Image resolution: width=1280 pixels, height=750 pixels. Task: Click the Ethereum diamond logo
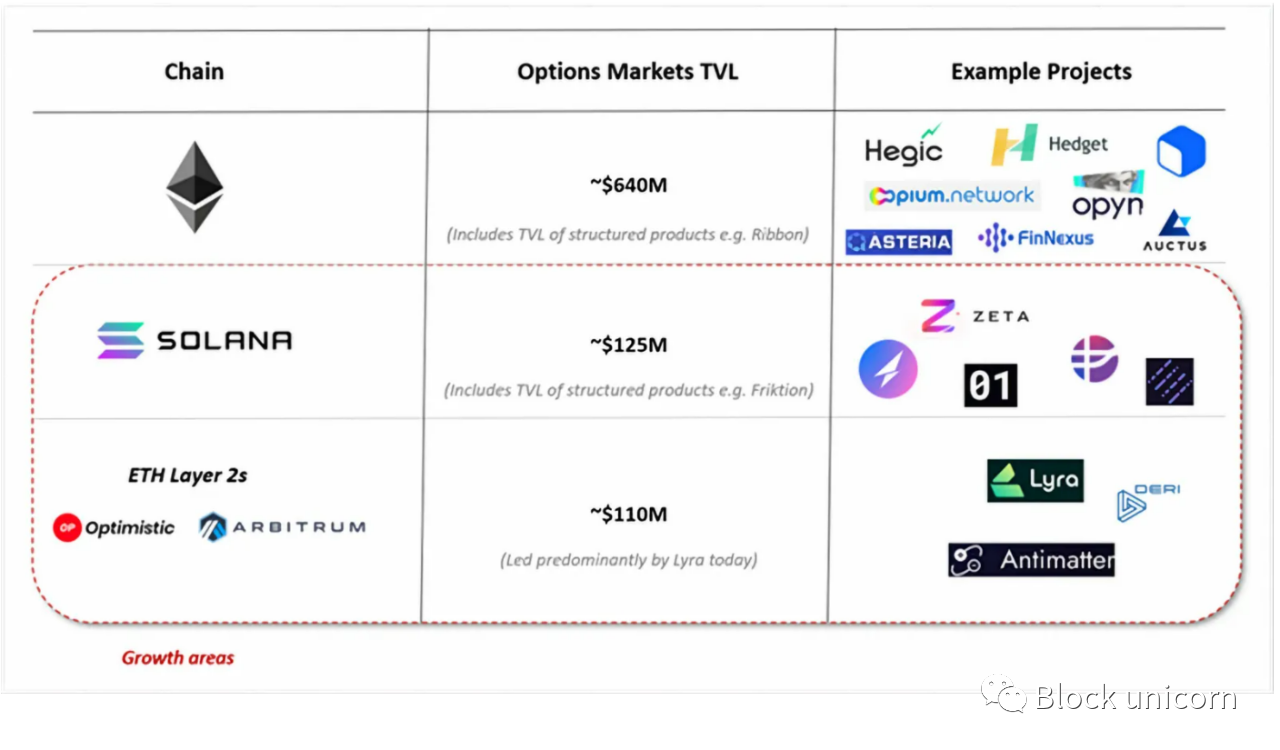194,188
